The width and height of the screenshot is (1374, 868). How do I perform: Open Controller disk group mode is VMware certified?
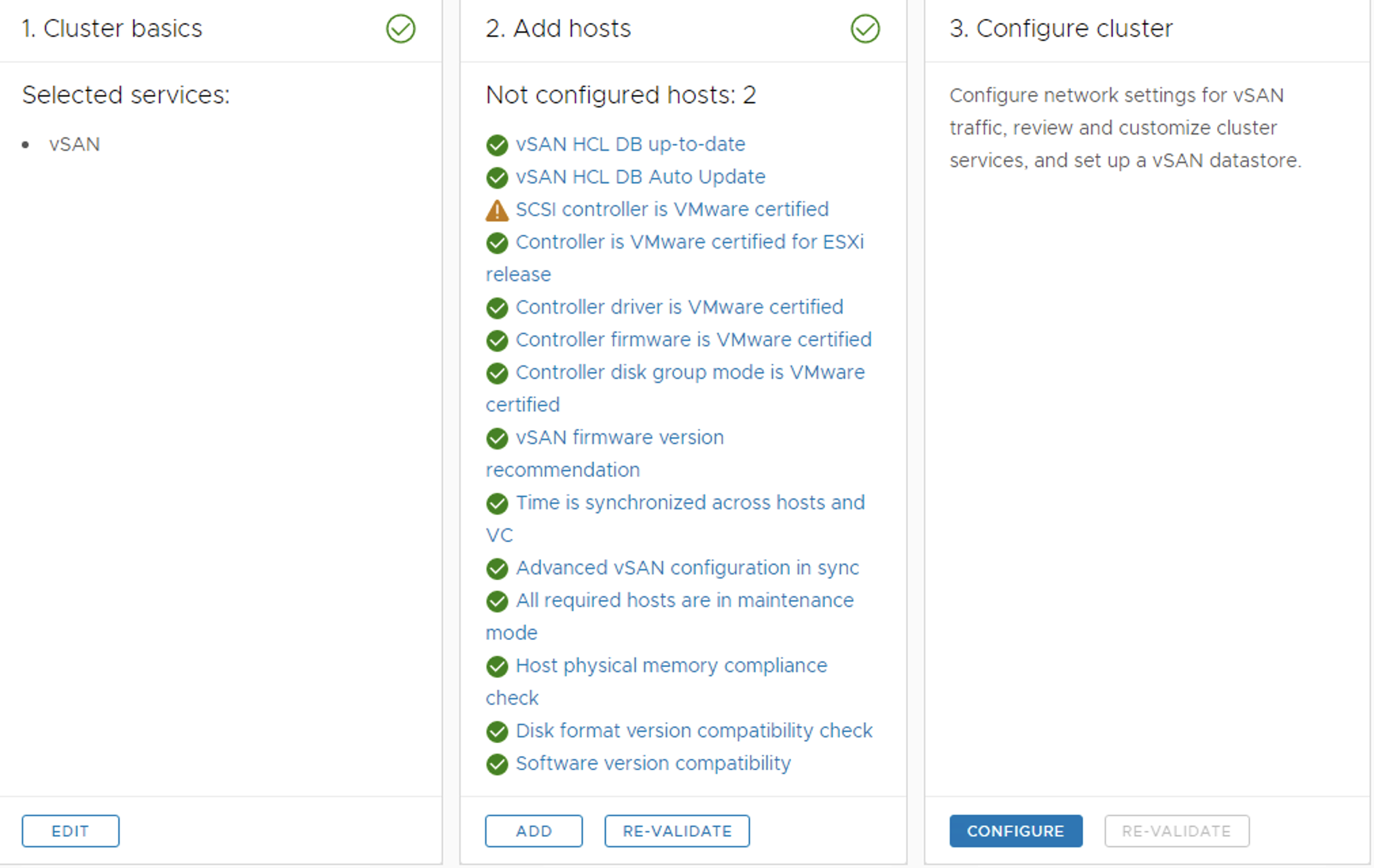pyautogui.click(x=675, y=388)
